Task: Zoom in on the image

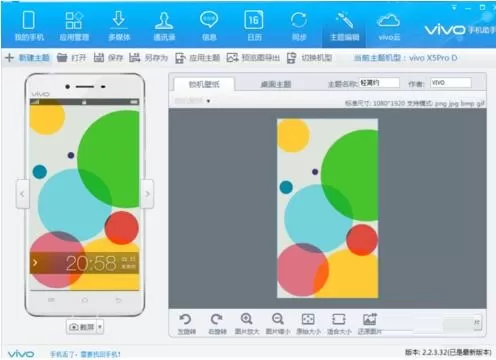Action: tap(247, 323)
